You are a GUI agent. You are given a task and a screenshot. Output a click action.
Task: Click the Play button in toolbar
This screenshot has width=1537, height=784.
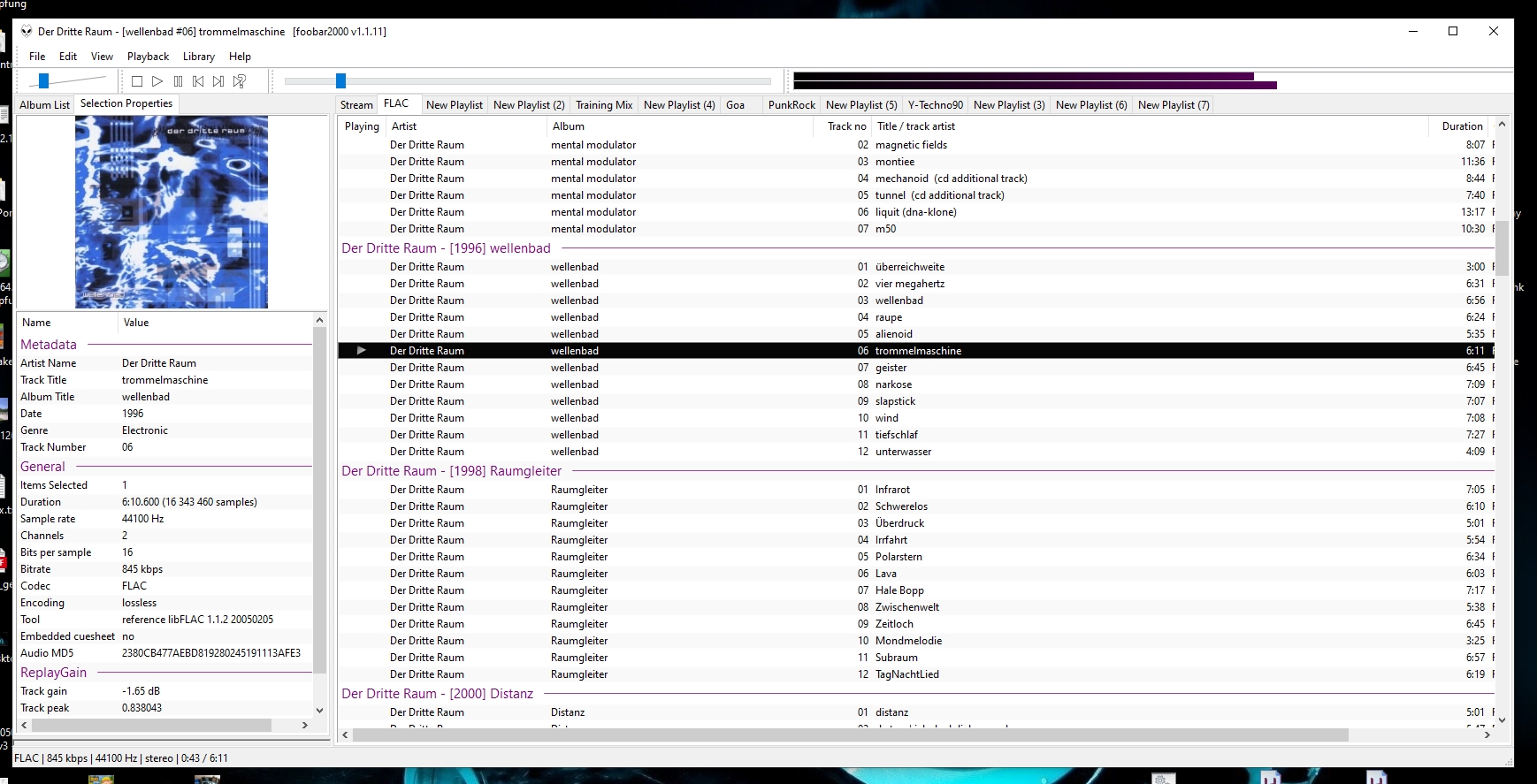point(157,81)
